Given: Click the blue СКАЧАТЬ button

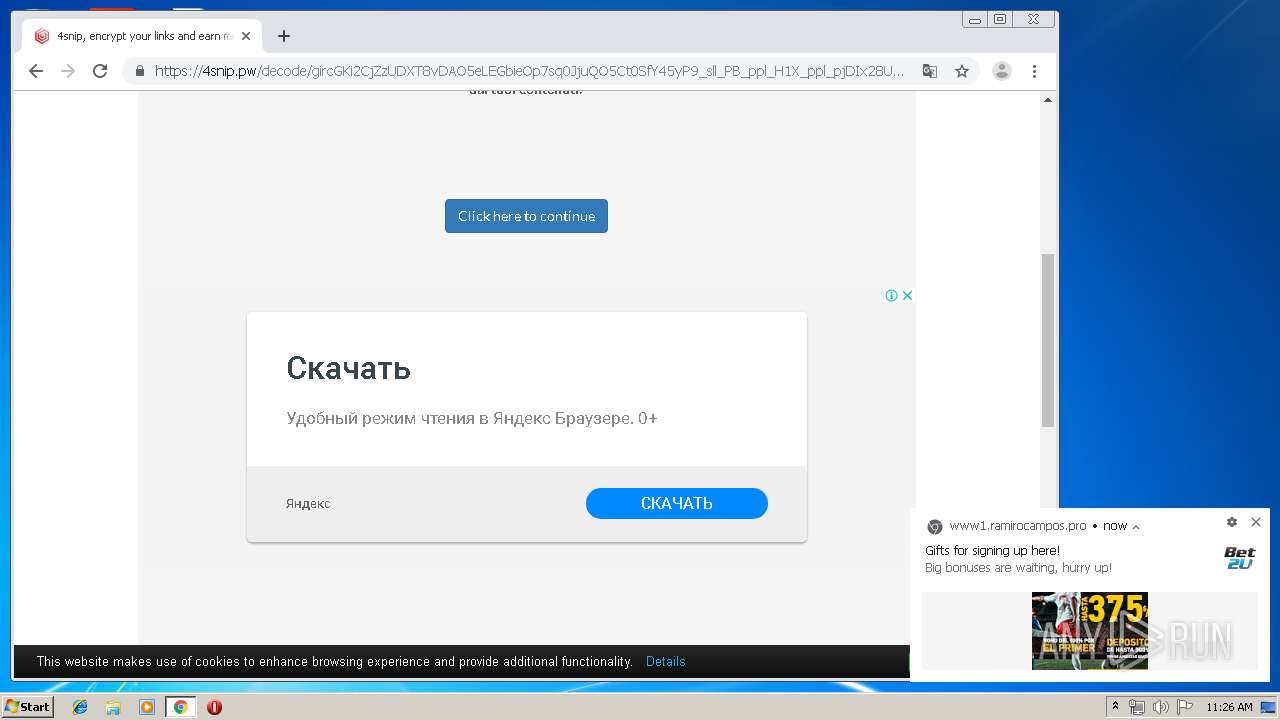Looking at the screenshot, I should point(677,503).
